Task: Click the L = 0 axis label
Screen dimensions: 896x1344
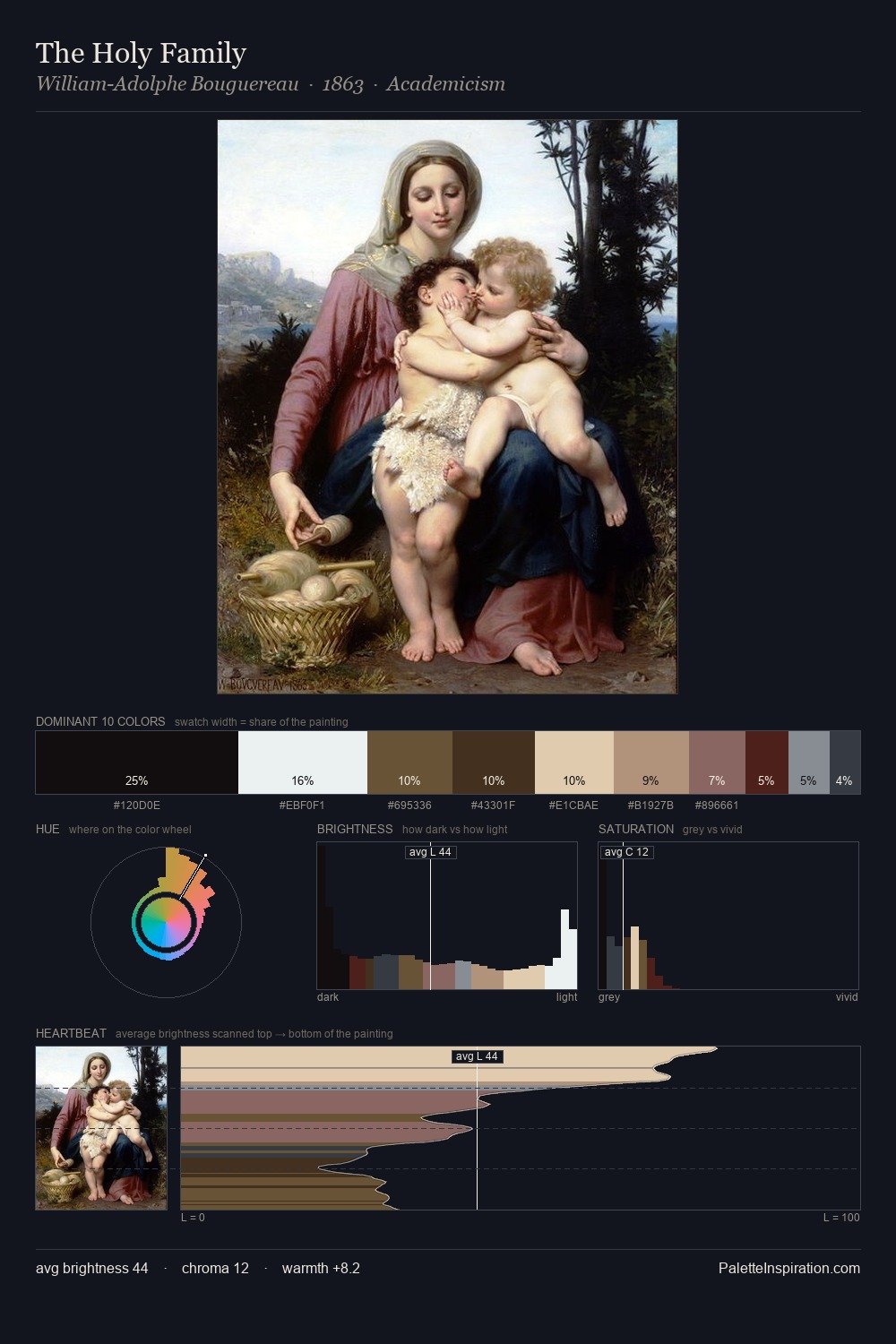Action: pos(193,1217)
